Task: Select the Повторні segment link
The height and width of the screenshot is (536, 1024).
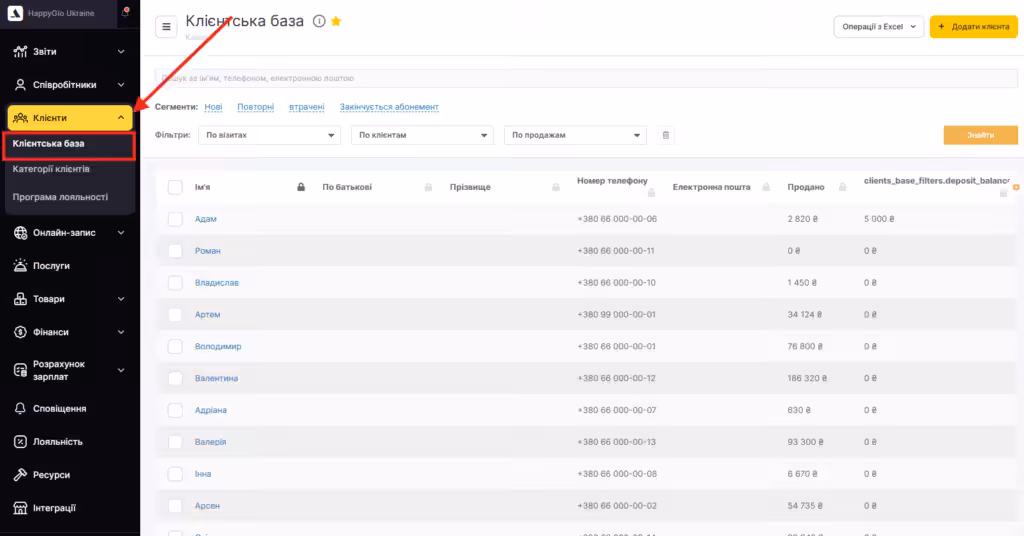Action: (x=255, y=107)
